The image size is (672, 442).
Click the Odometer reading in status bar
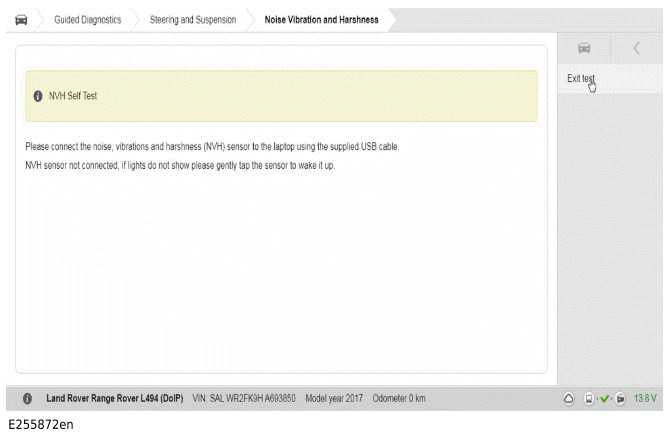(x=399, y=398)
